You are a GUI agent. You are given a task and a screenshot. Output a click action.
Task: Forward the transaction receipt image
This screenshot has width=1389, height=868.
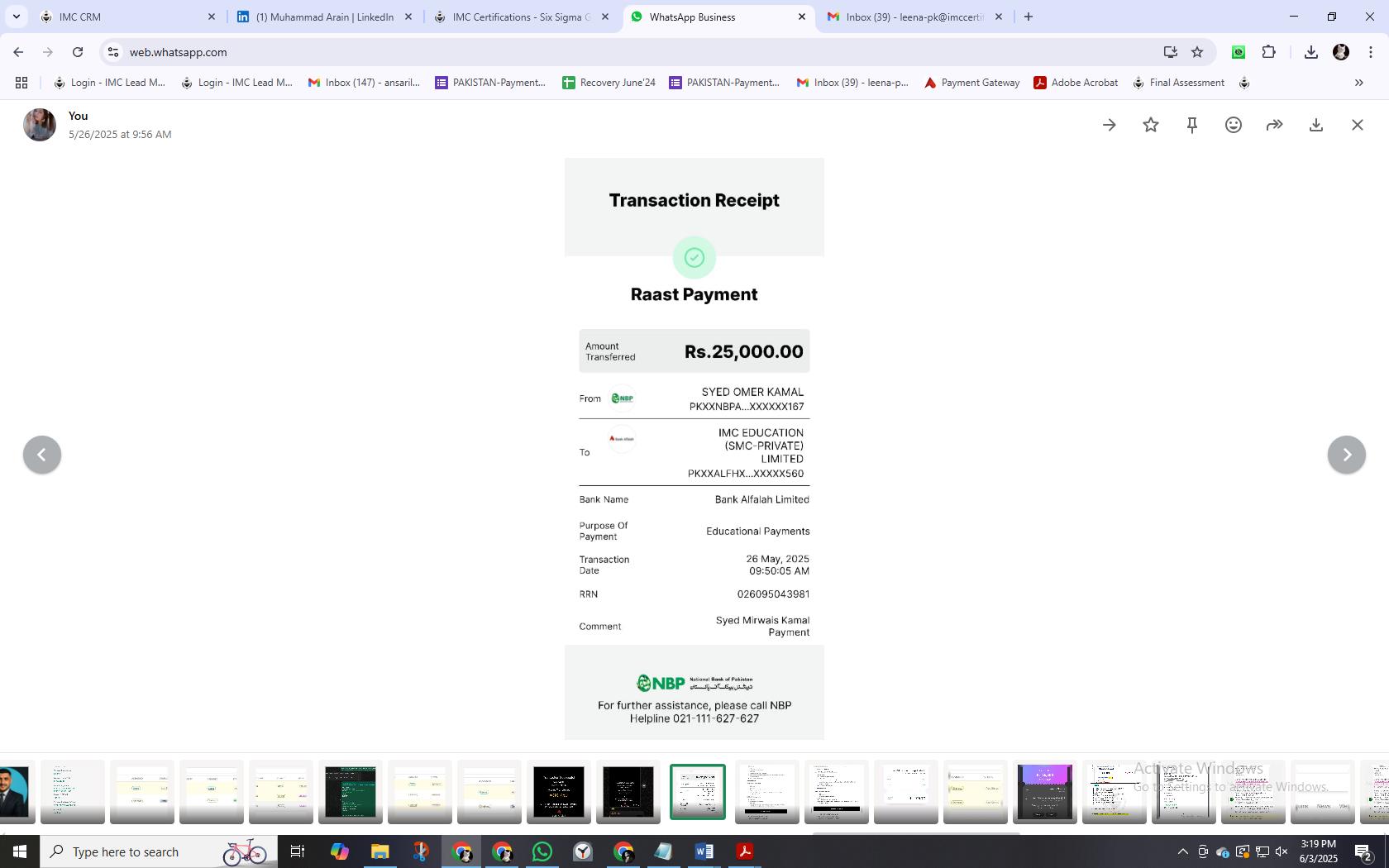point(1275,125)
